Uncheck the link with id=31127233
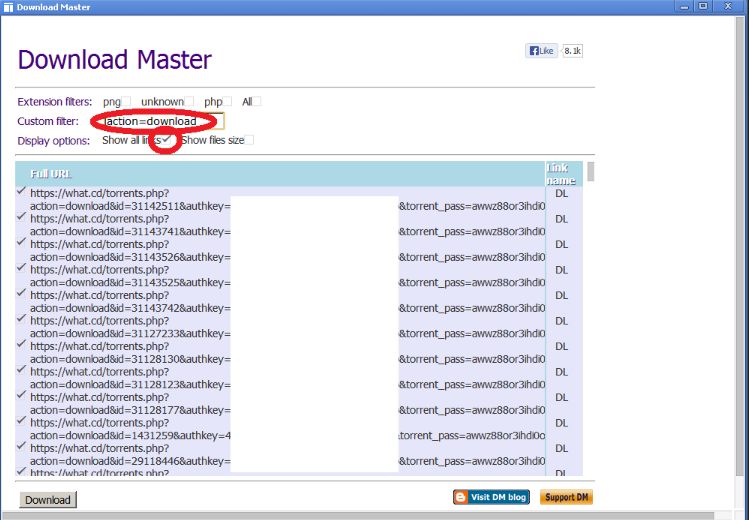The width and height of the screenshot is (749, 520). [x=21, y=319]
